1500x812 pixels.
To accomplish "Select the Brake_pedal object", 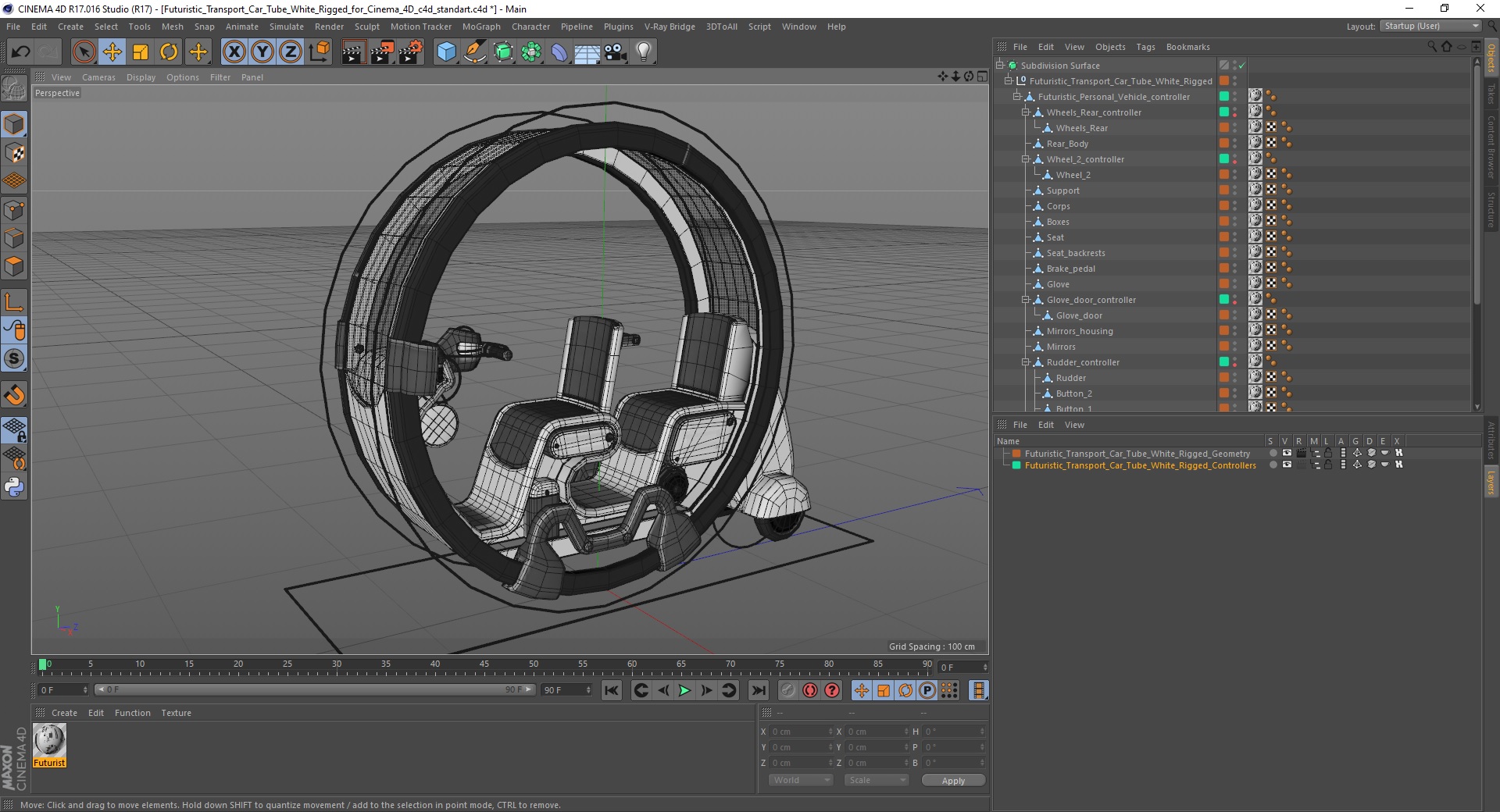I will (x=1071, y=269).
